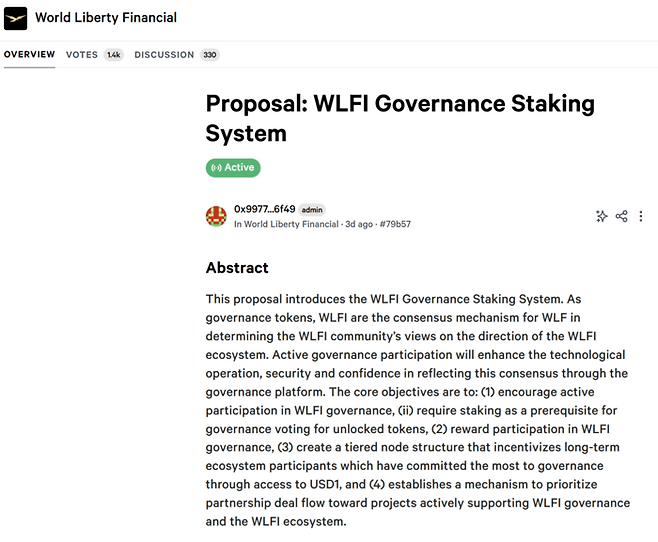Click the green Active status badge
658x542 pixels.
233,168
